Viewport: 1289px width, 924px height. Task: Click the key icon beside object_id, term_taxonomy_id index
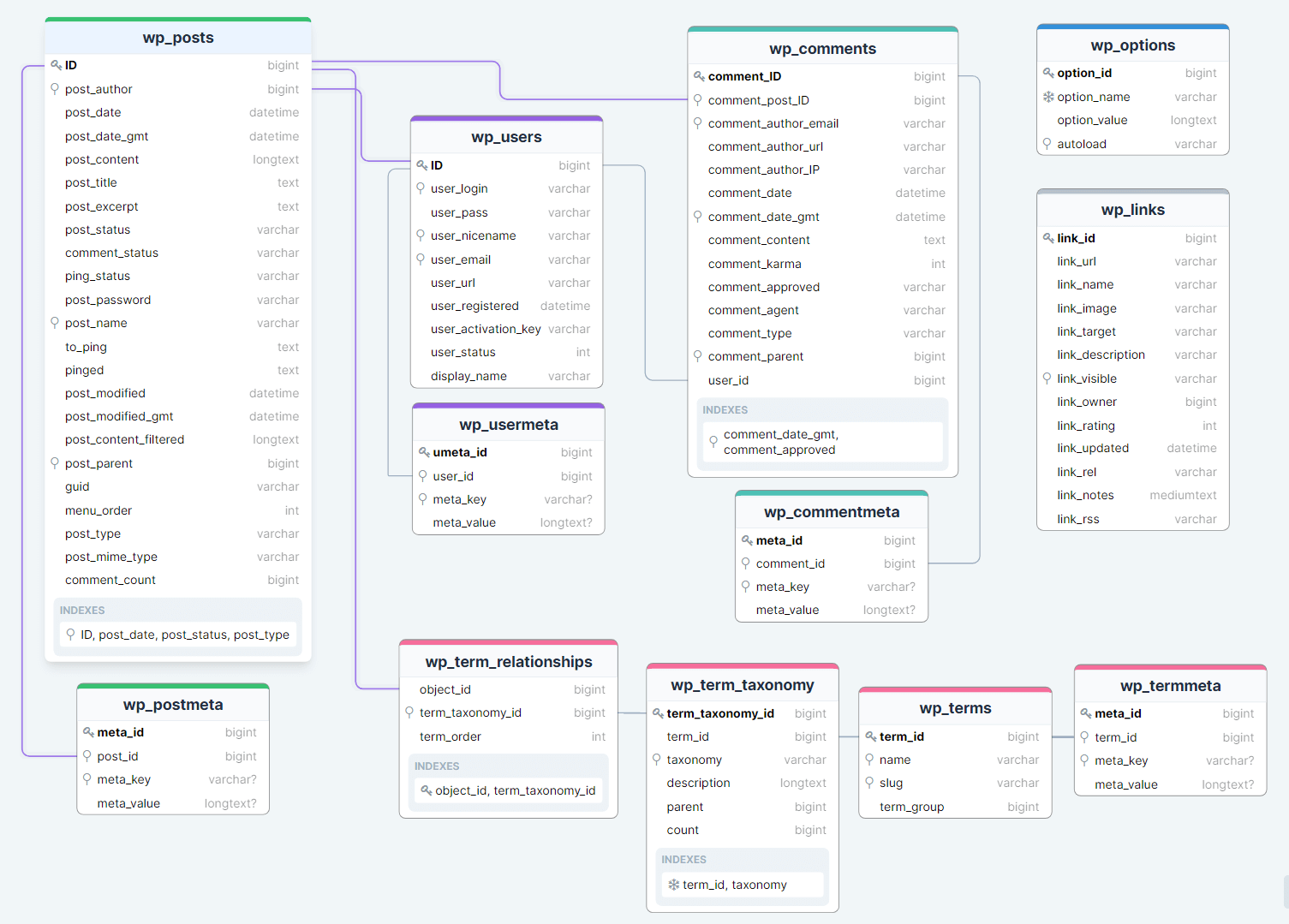click(426, 790)
